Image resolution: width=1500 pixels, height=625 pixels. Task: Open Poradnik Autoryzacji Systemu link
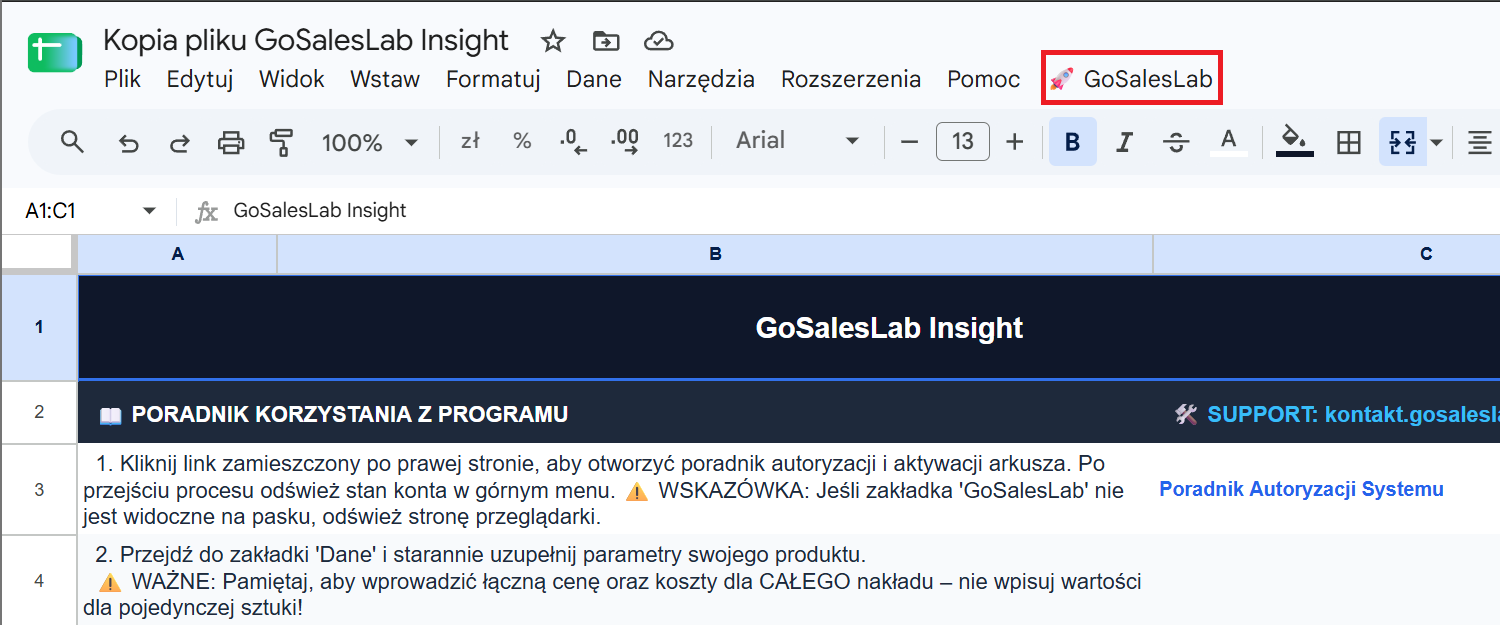point(1301,489)
